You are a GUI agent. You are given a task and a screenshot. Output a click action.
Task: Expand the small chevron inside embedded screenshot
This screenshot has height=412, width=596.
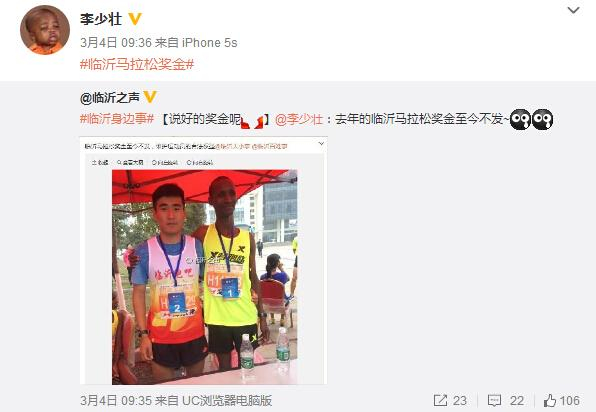point(321,144)
